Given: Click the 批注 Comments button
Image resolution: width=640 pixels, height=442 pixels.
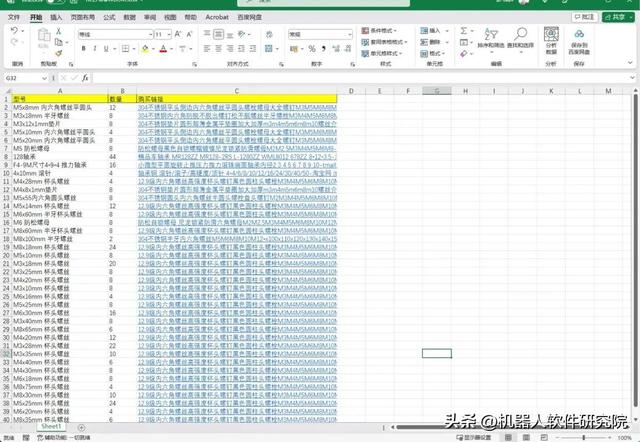Looking at the screenshot, I should pos(584,17).
